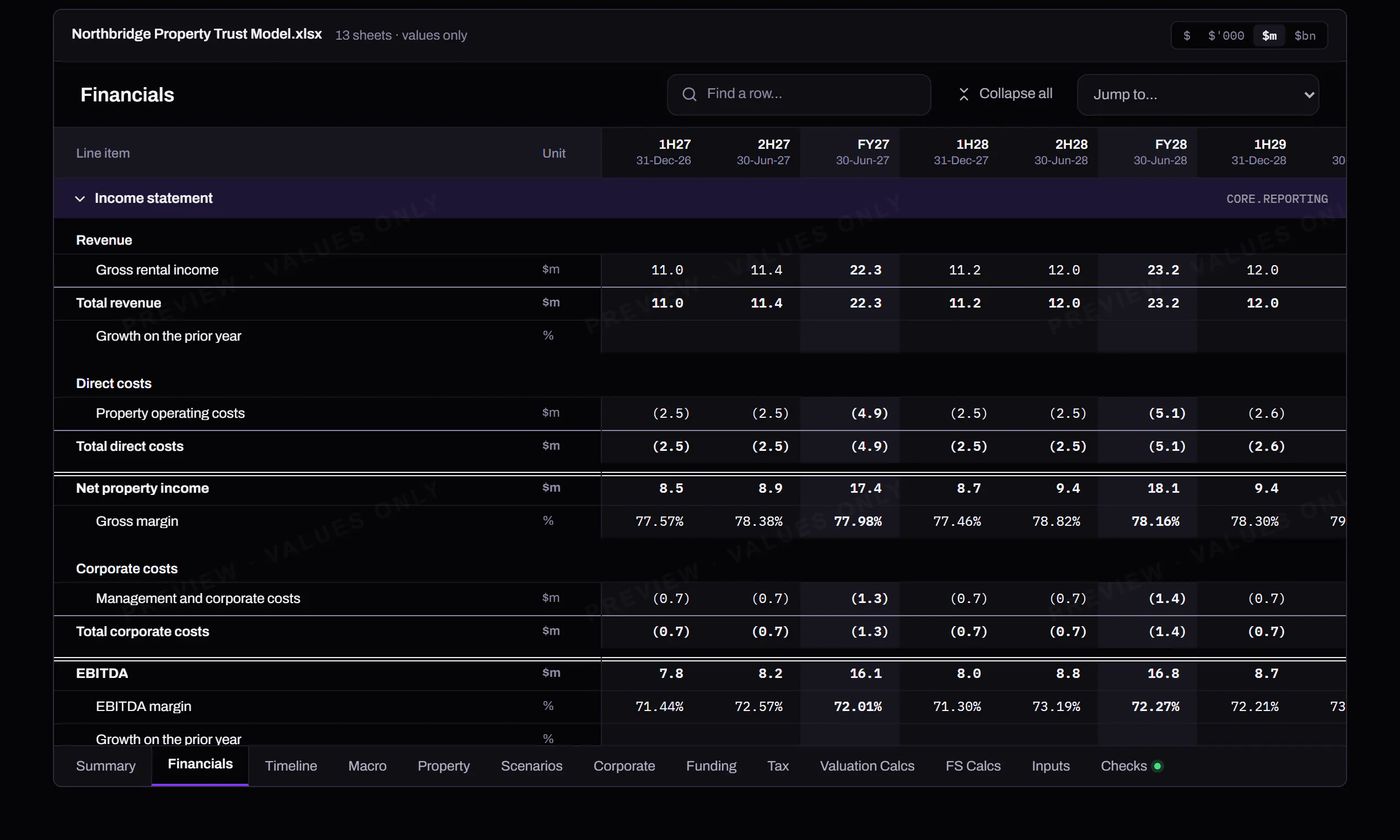Select the Financials sheet tab
Image resolution: width=1400 pixels, height=840 pixels.
pos(200,764)
